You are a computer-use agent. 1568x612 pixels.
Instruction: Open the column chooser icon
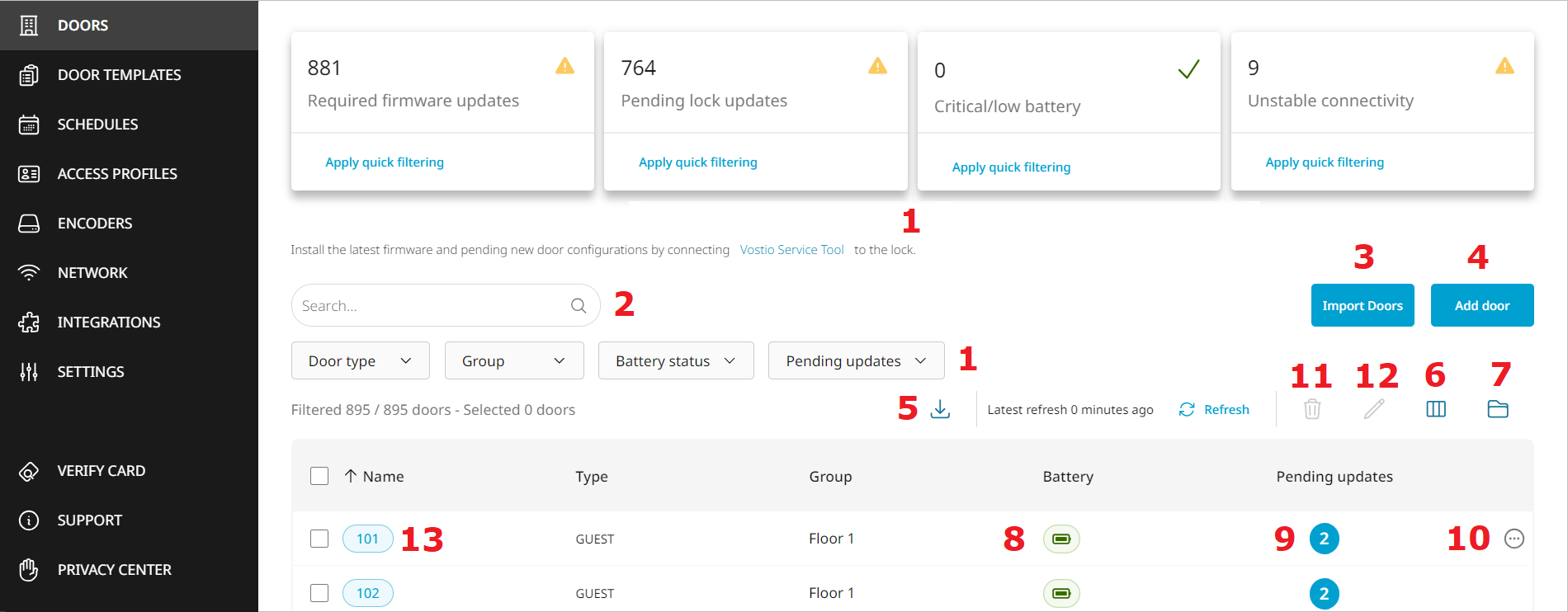1436,409
